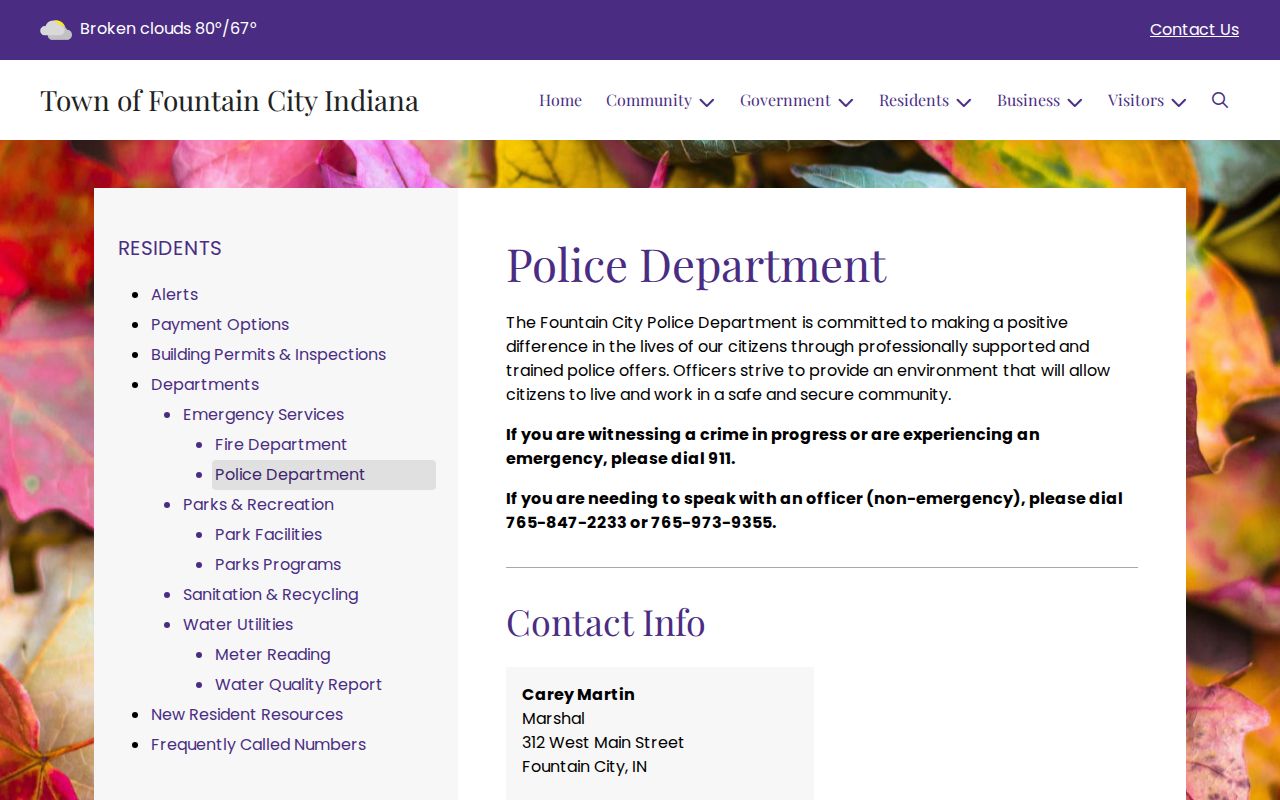Open the Departments sidebar link
The height and width of the screenshot is (800, 1280).
(205, 384)
